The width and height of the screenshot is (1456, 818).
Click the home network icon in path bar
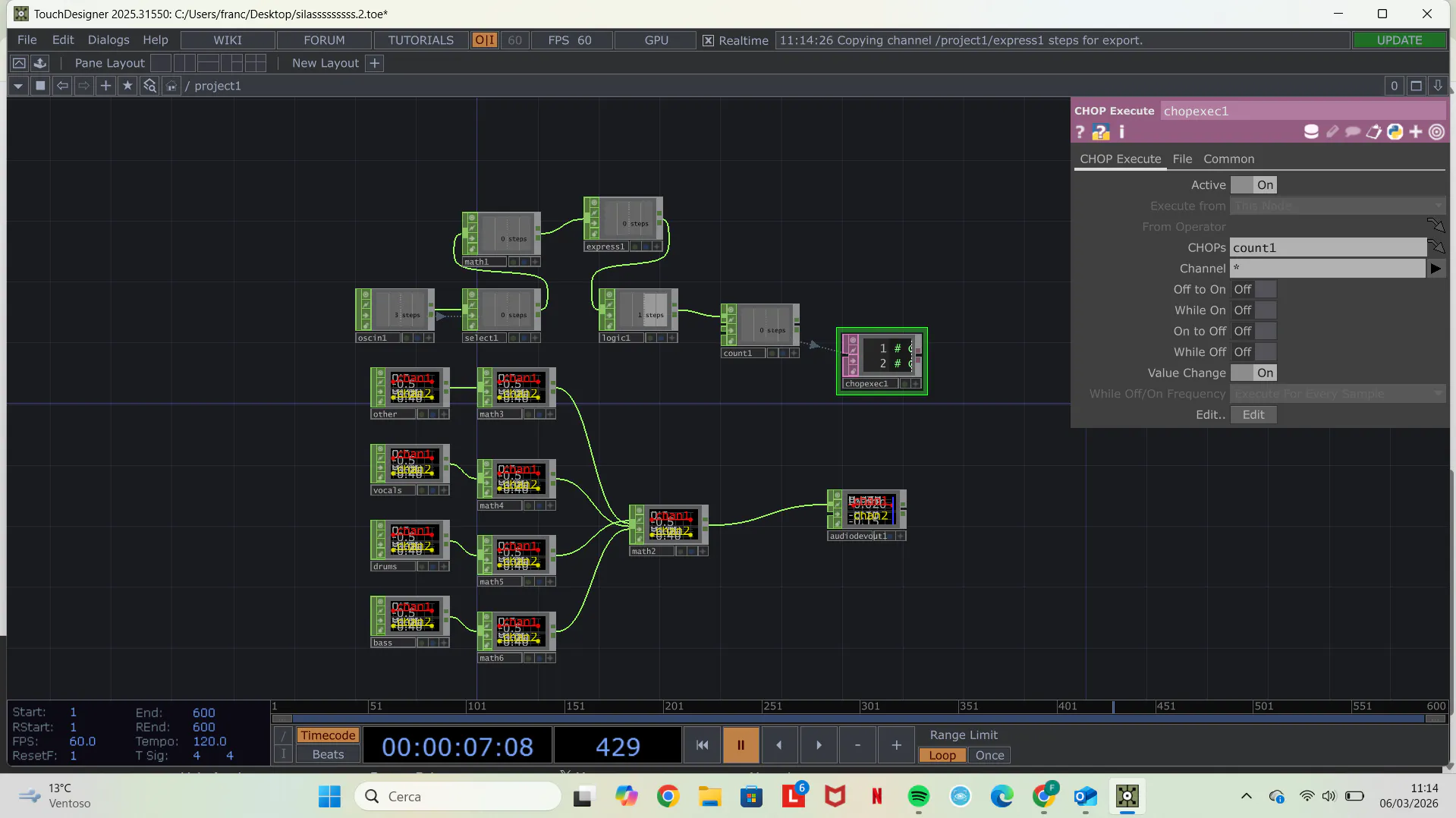(x=171, y=86)
